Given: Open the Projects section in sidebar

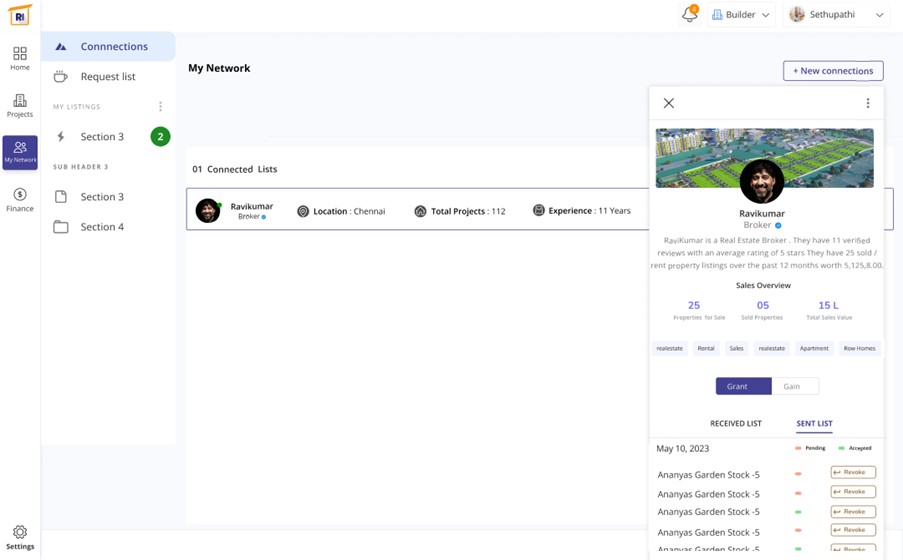Looking at the screenshot, I should [x=20, y=105].
